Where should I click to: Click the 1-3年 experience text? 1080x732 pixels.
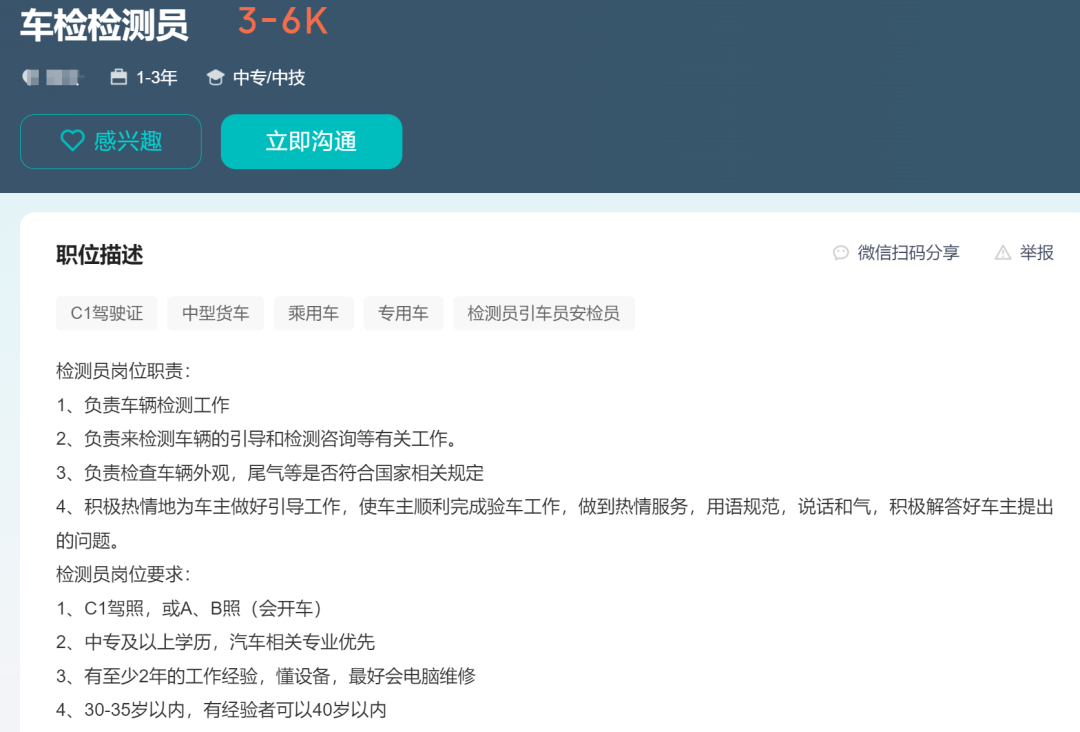point(156,77)
